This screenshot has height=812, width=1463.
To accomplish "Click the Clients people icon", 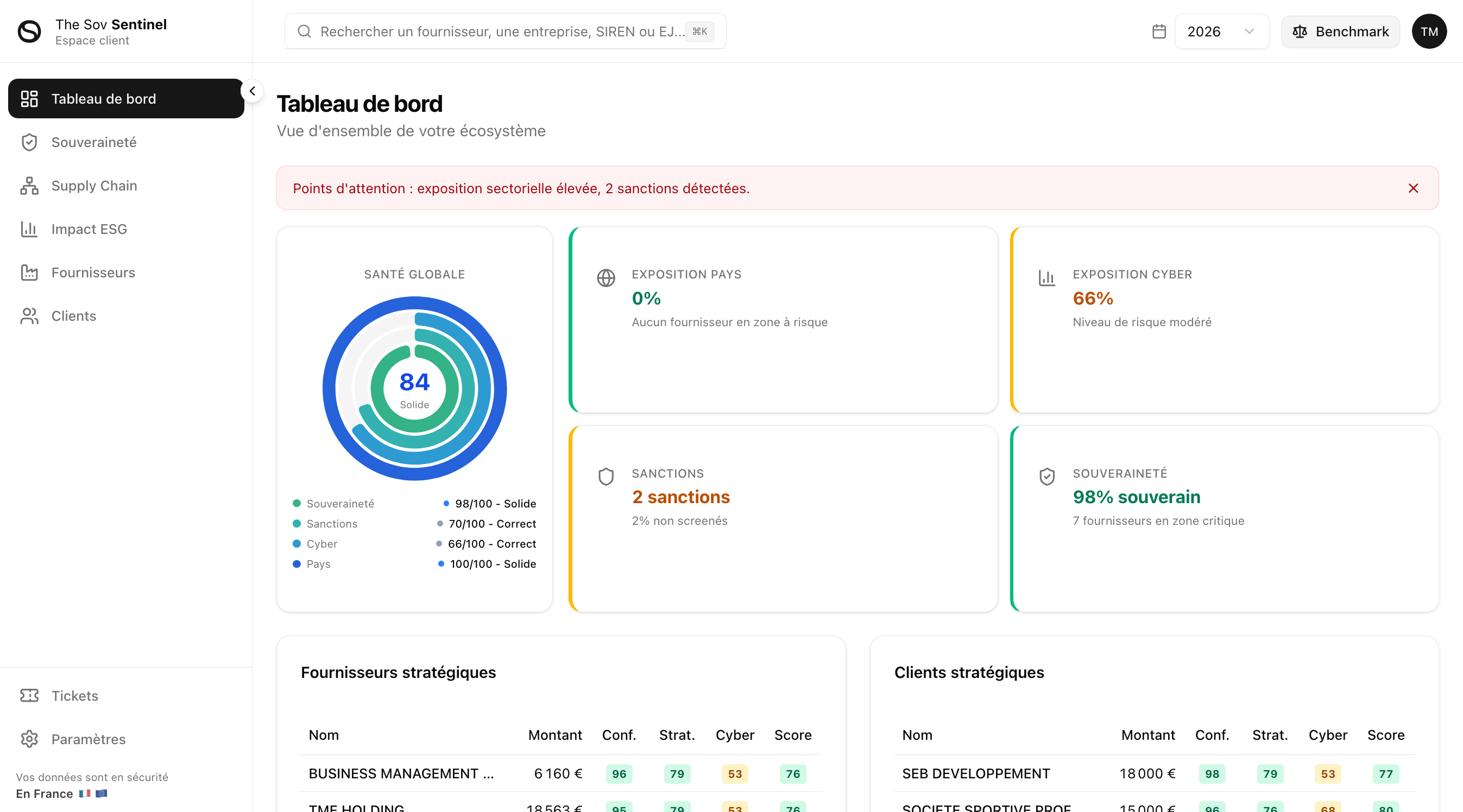I will (x=29, y=316).
